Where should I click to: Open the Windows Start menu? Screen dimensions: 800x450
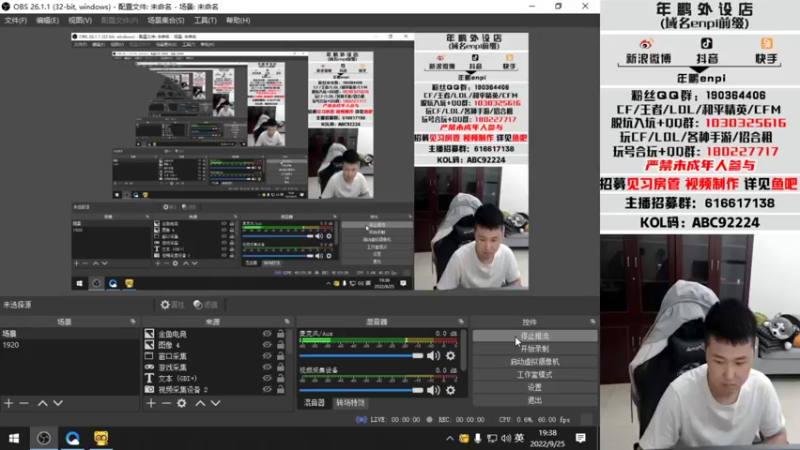(14, 438)
